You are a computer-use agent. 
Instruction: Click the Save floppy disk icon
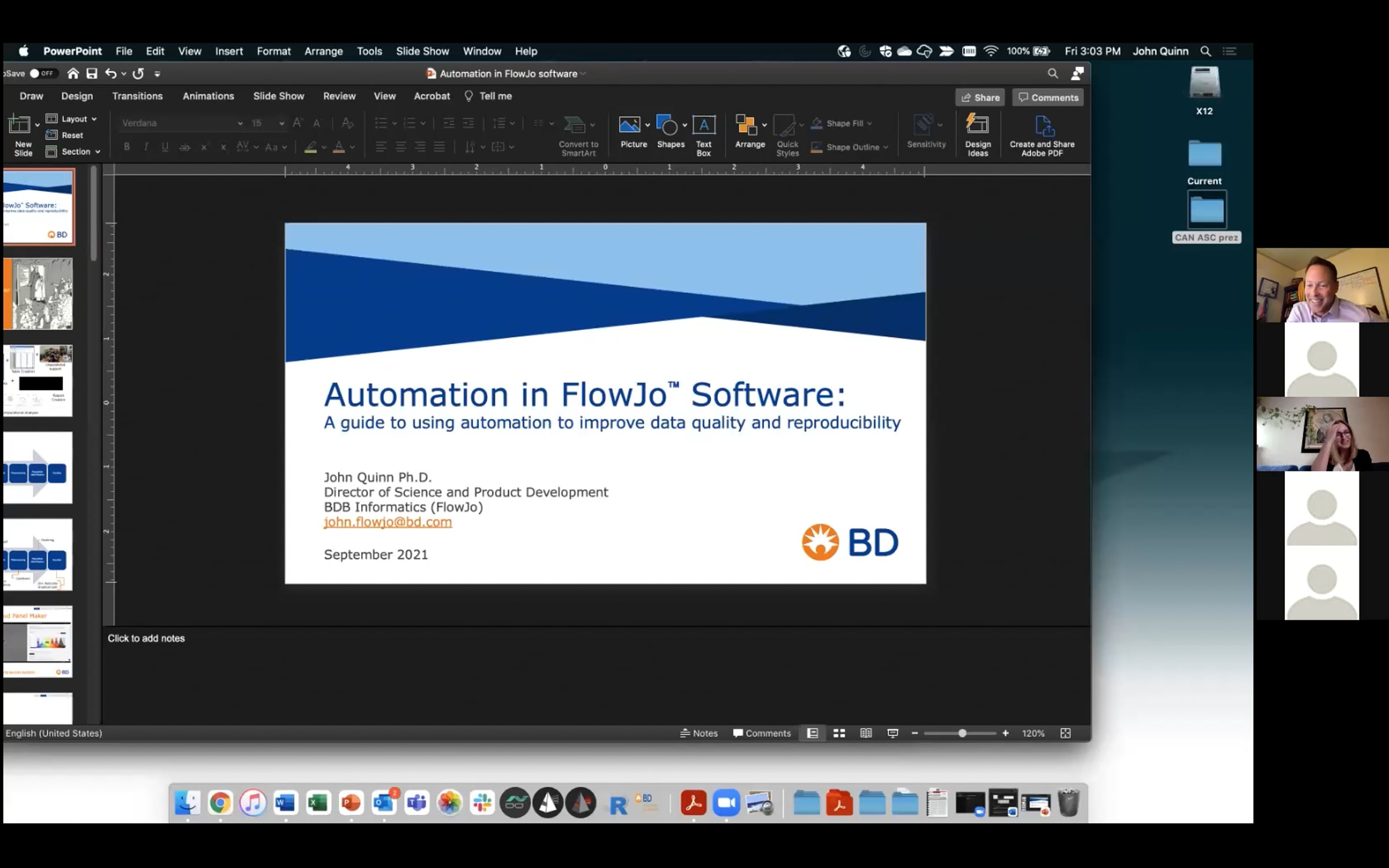point(92,73)
